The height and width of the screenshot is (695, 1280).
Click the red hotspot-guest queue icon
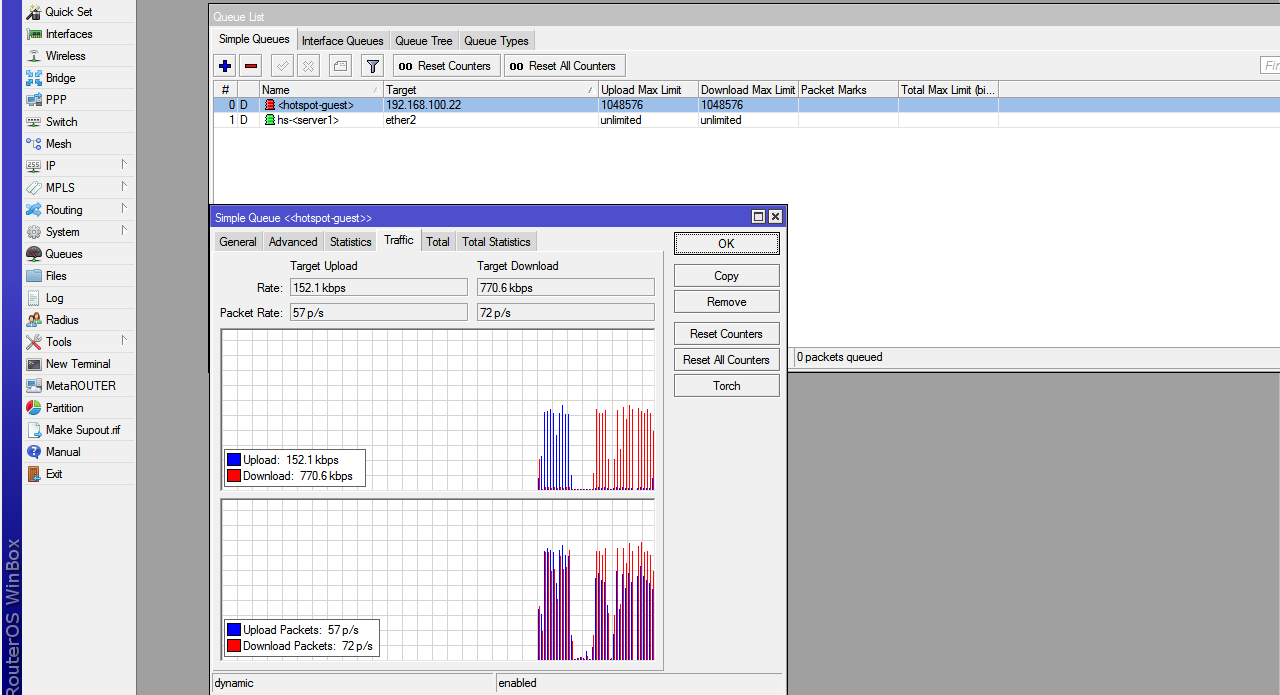click(269, 105)
